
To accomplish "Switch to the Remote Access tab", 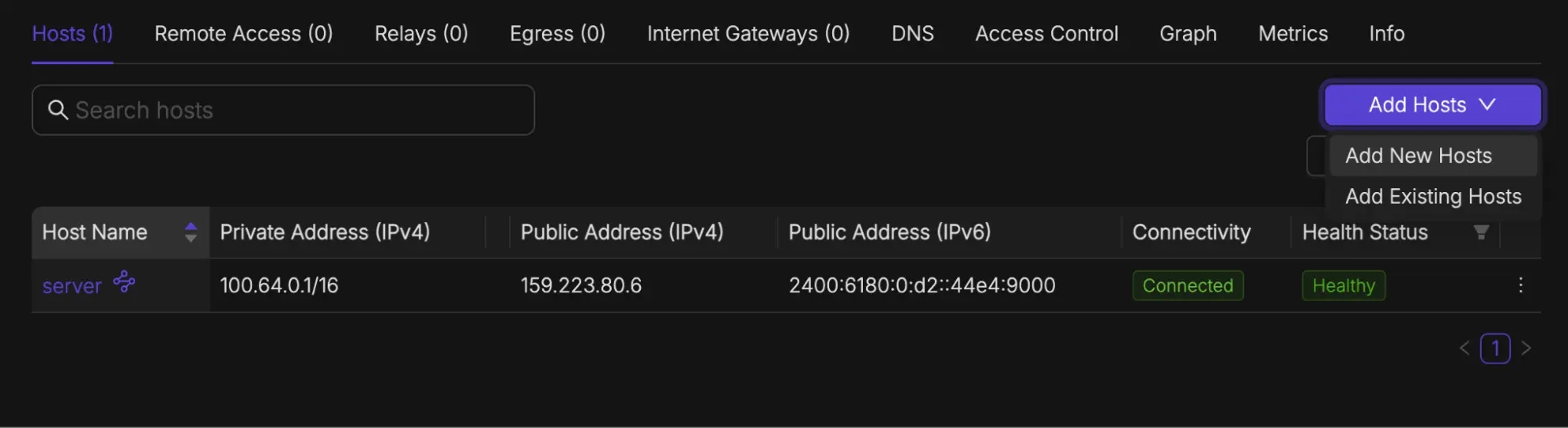I will [x=243, y=34].
